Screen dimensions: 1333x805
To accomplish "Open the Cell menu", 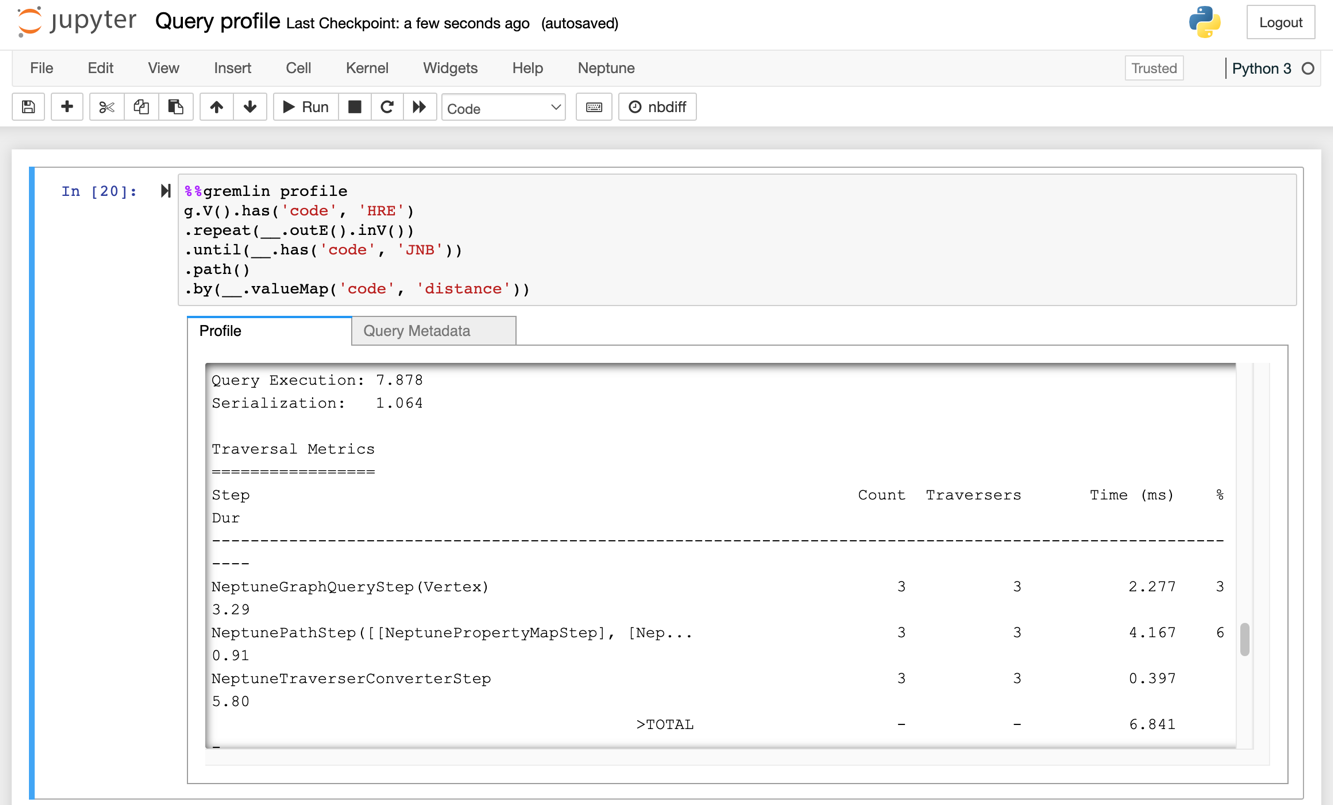I will click(298, 68).
